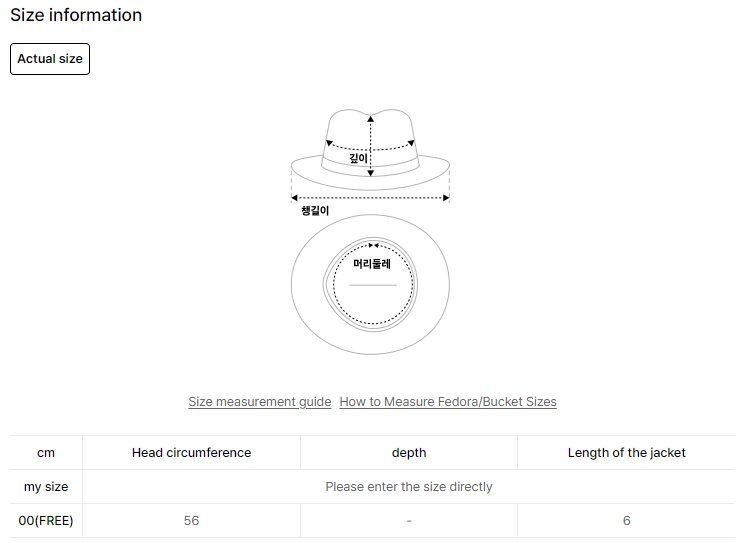This screenshot has width=740, height=543.
Task: Click the Actual size button
Action: coord(50,59)
